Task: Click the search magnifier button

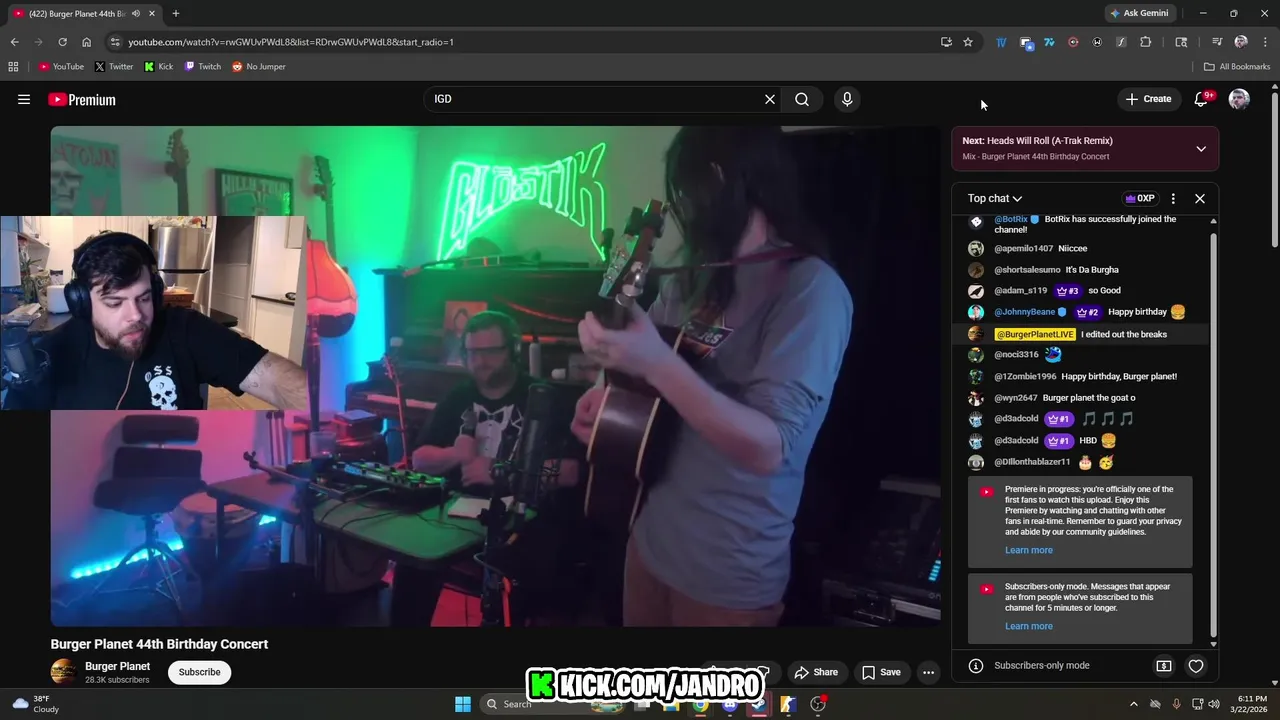Action: point(802,99)
